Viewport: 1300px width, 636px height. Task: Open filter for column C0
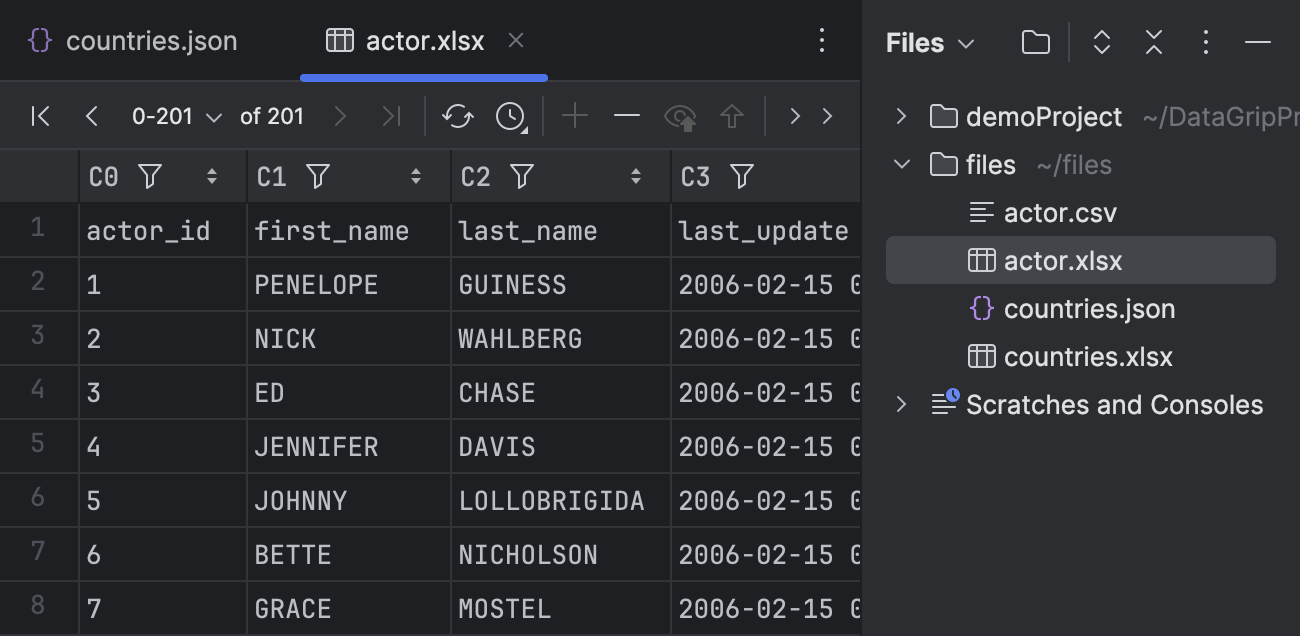(x=150, y=177)
